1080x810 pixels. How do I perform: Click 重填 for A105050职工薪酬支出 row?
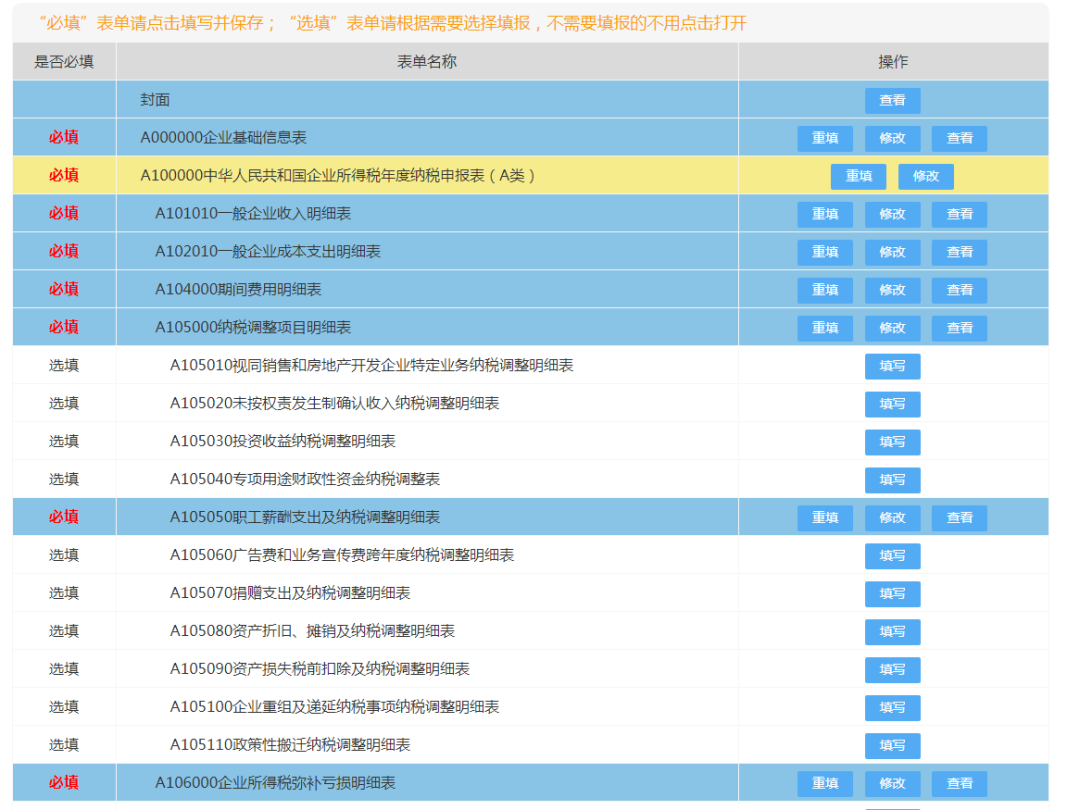[x=824, y=518]
